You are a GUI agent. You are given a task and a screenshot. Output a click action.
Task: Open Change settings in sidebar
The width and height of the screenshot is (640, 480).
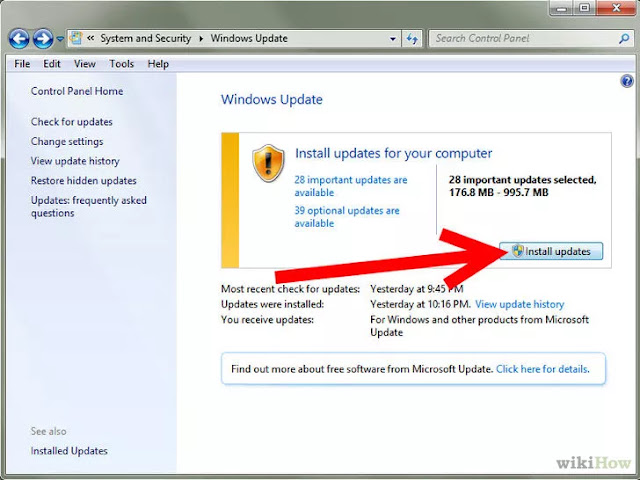click(x=67, y=141)
